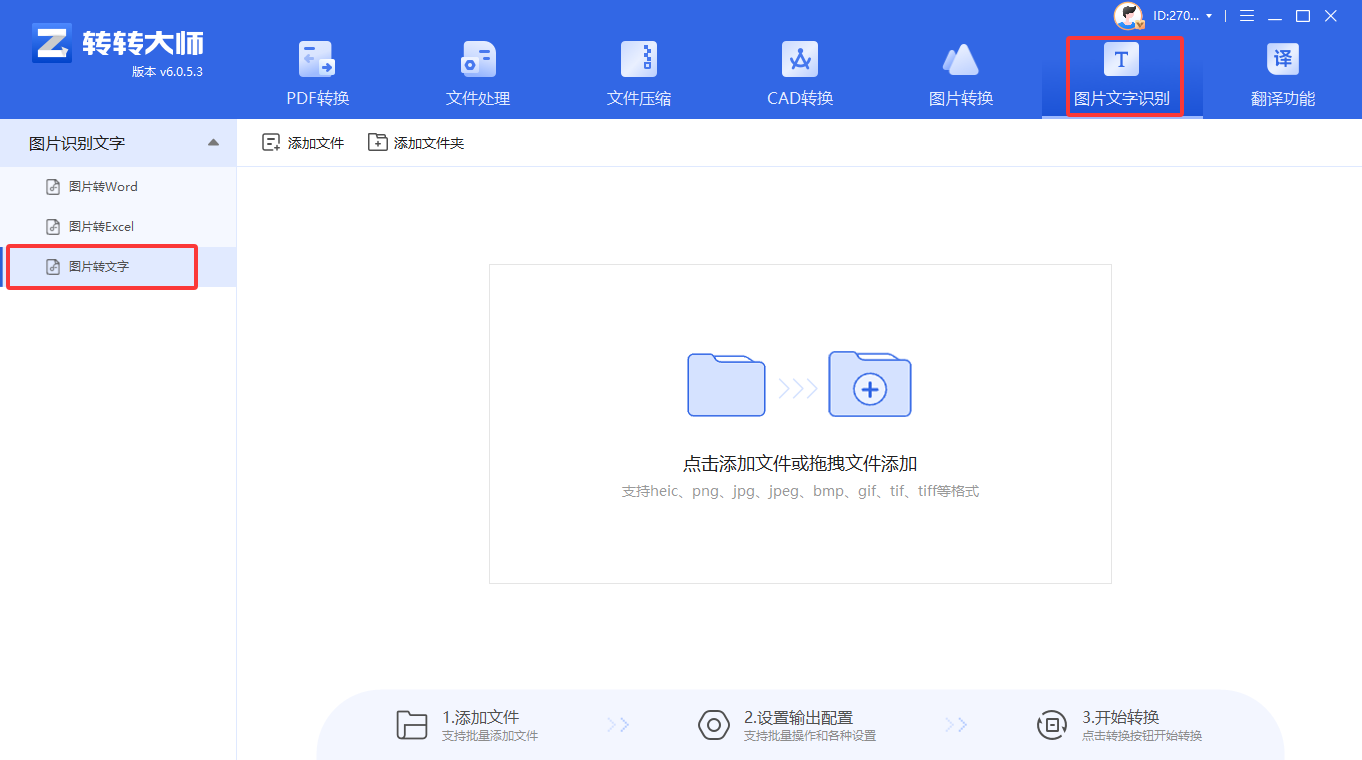Click the step 2 hexagon settings icon
Image resolution: width=1362 pixels, height=760 pixels.
click(713, 725)
